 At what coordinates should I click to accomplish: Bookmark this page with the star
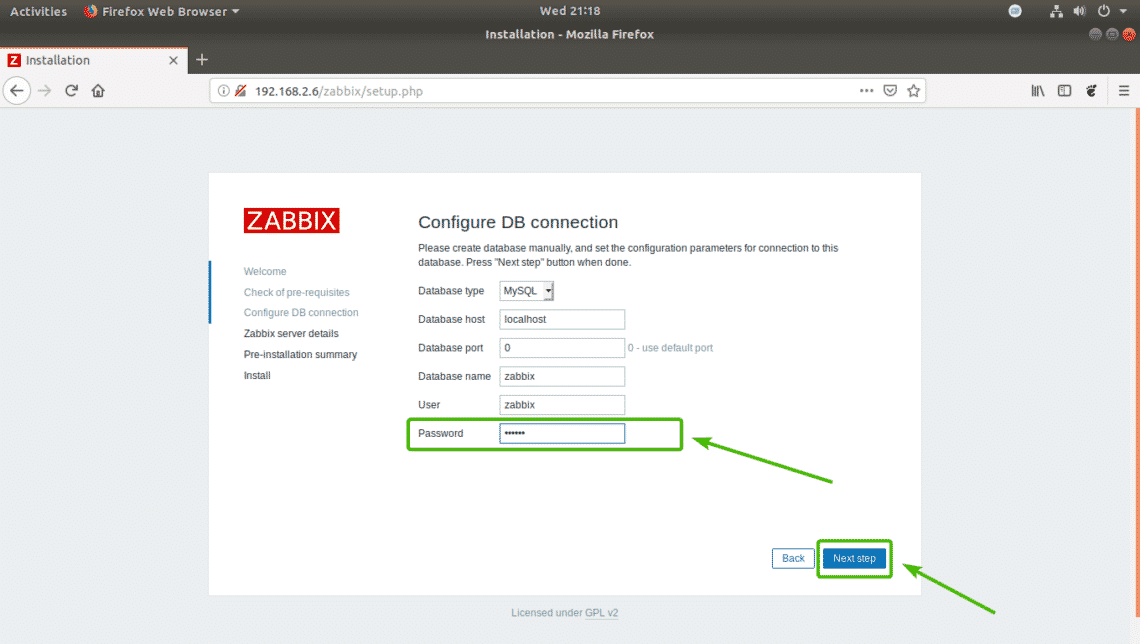click(914, 91)
